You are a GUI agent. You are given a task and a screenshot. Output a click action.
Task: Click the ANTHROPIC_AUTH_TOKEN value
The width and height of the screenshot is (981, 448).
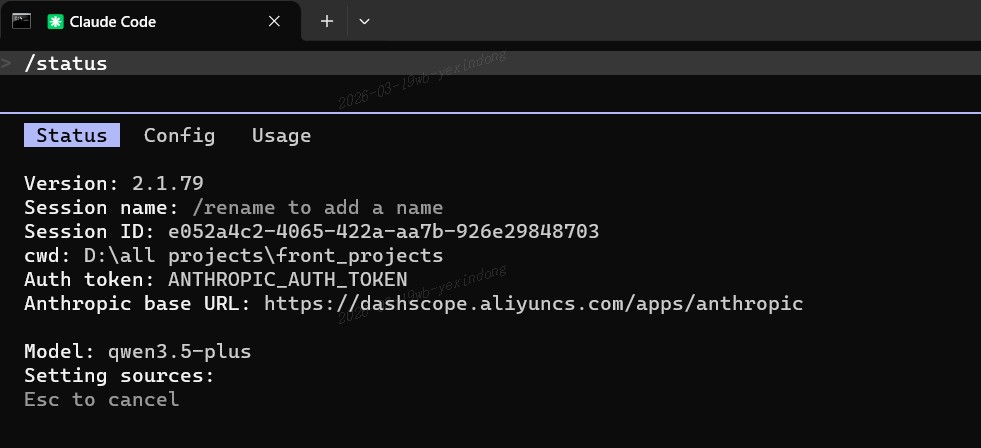pos(288,280)
